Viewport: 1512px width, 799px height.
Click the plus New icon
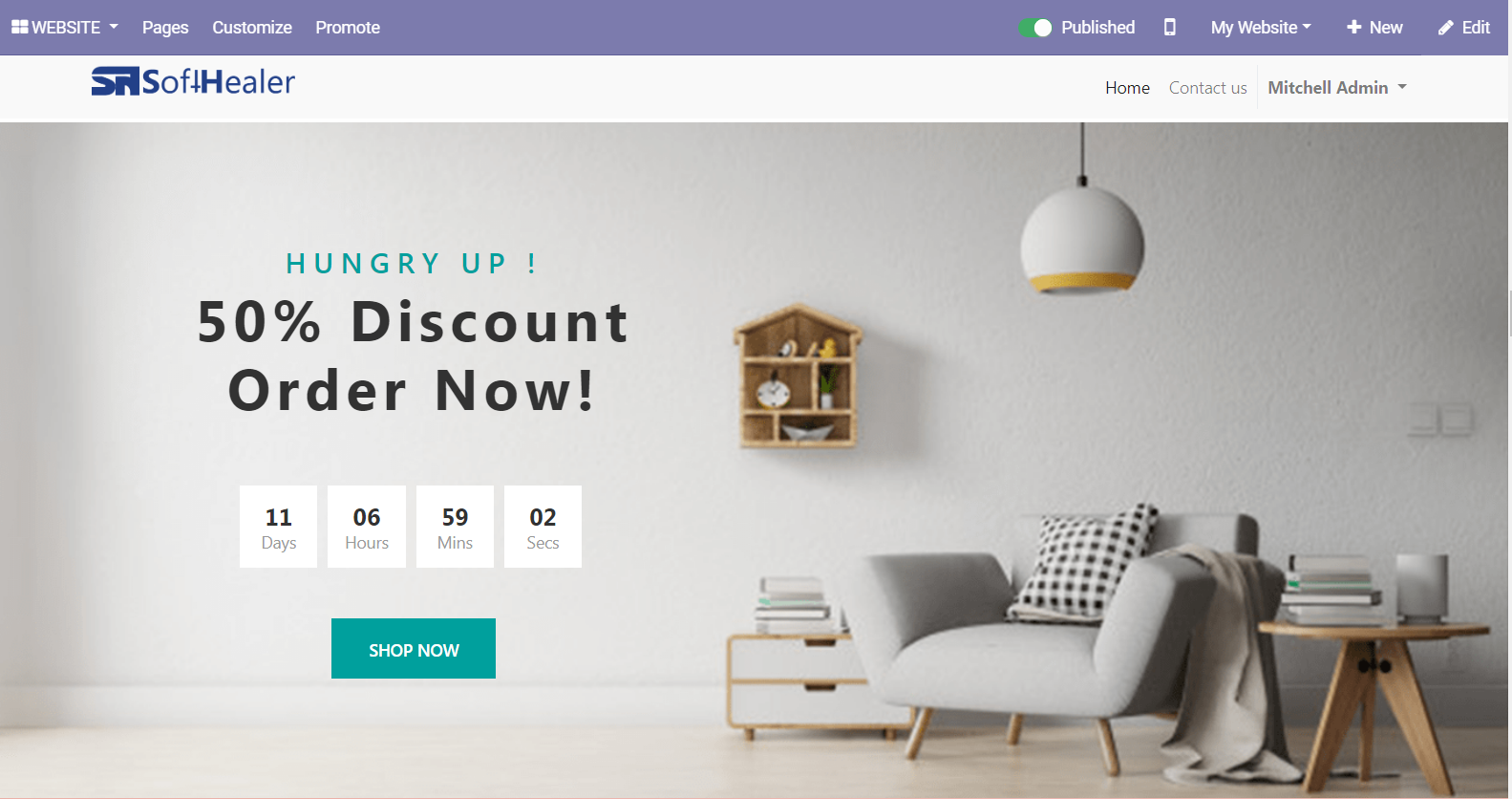coord(1353,27)
